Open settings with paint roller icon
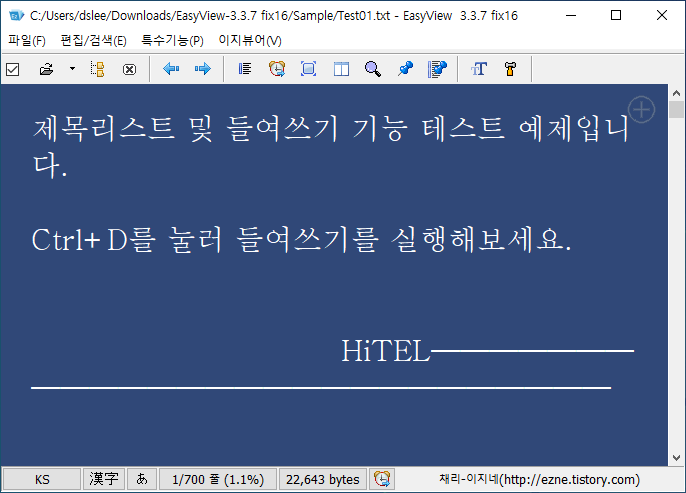 point(510,69)
